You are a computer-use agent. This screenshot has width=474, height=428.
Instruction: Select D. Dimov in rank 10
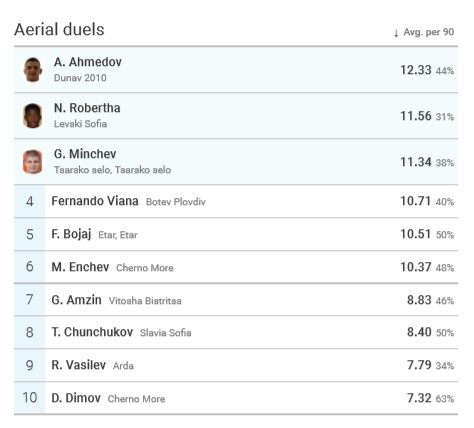[76, 398]
